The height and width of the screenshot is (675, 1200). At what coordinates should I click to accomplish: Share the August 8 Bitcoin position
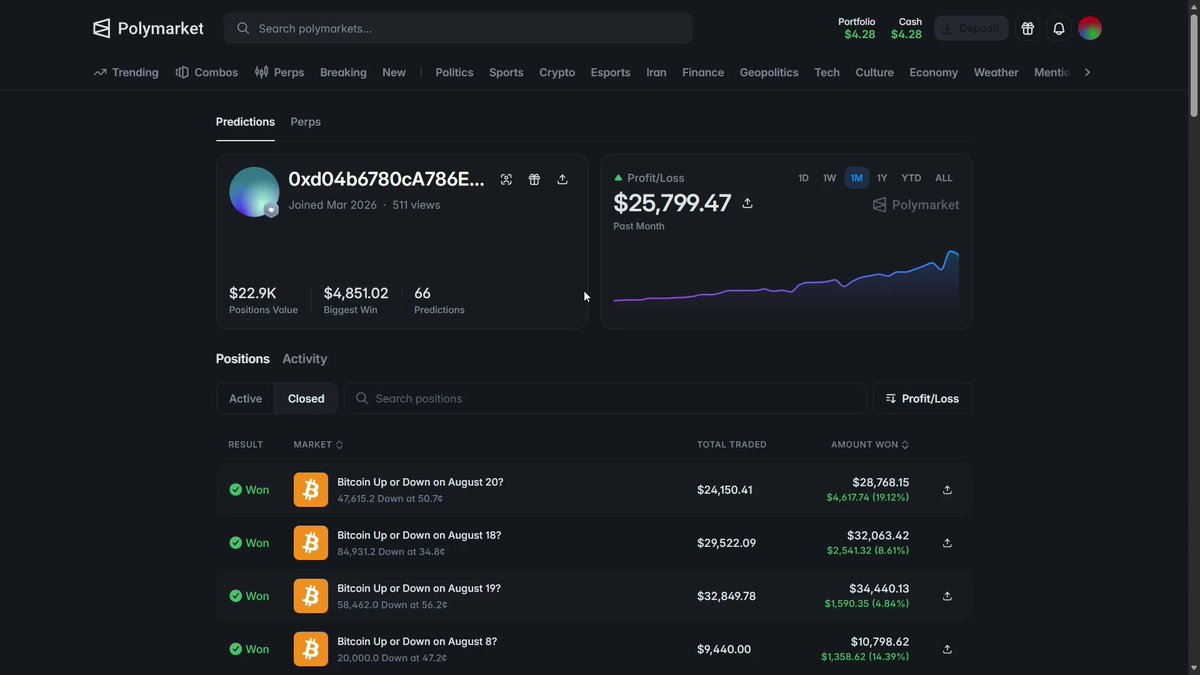click(947, 649)
